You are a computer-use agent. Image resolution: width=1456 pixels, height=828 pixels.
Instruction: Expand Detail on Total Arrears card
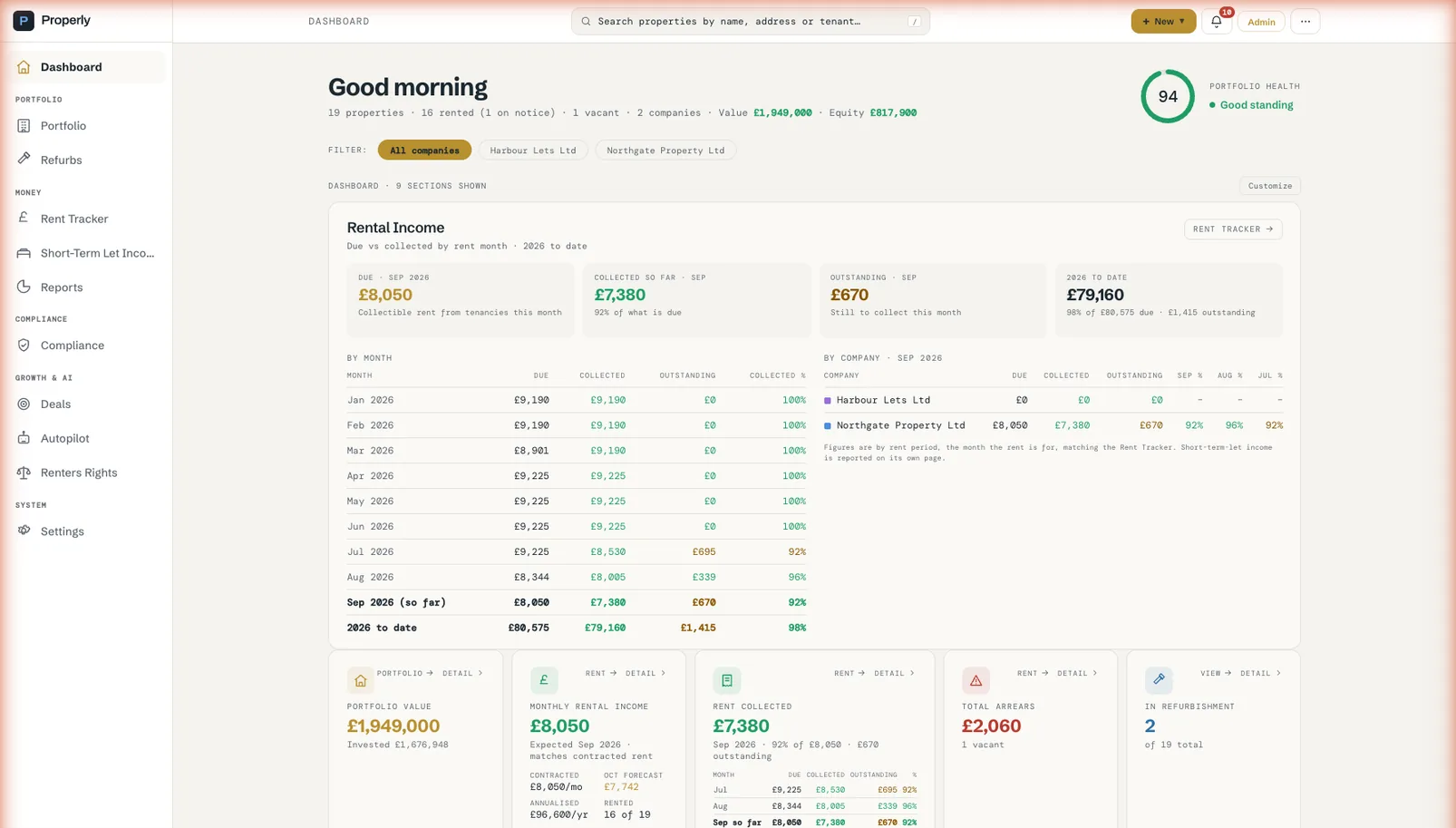(x=1077, y=674)
